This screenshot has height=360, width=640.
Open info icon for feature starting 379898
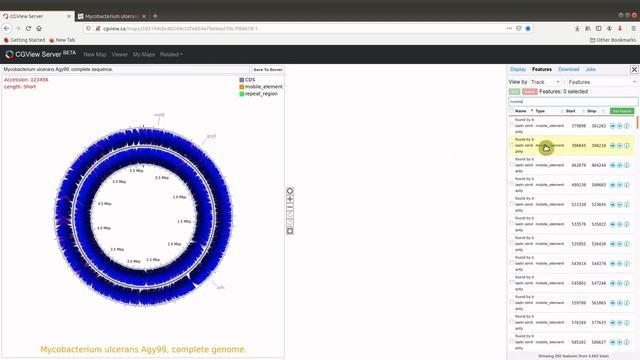[627, 126]
